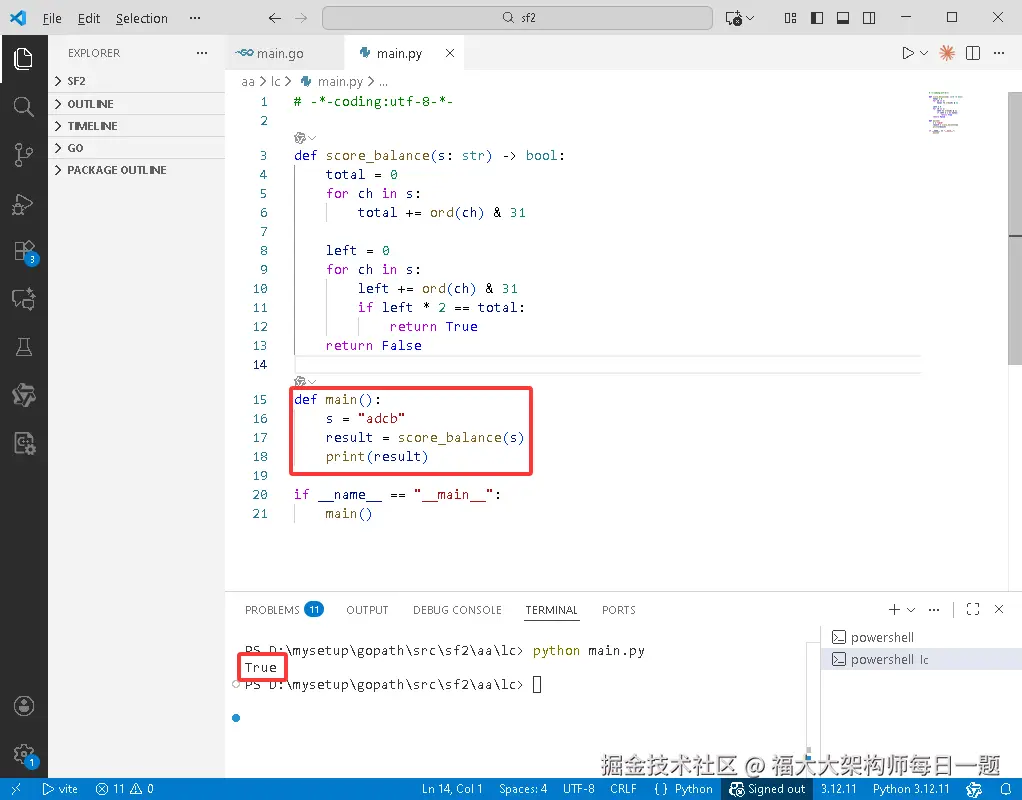Create a new terminal with plus
Viewport: 1022px width, 800px height.
894,610
